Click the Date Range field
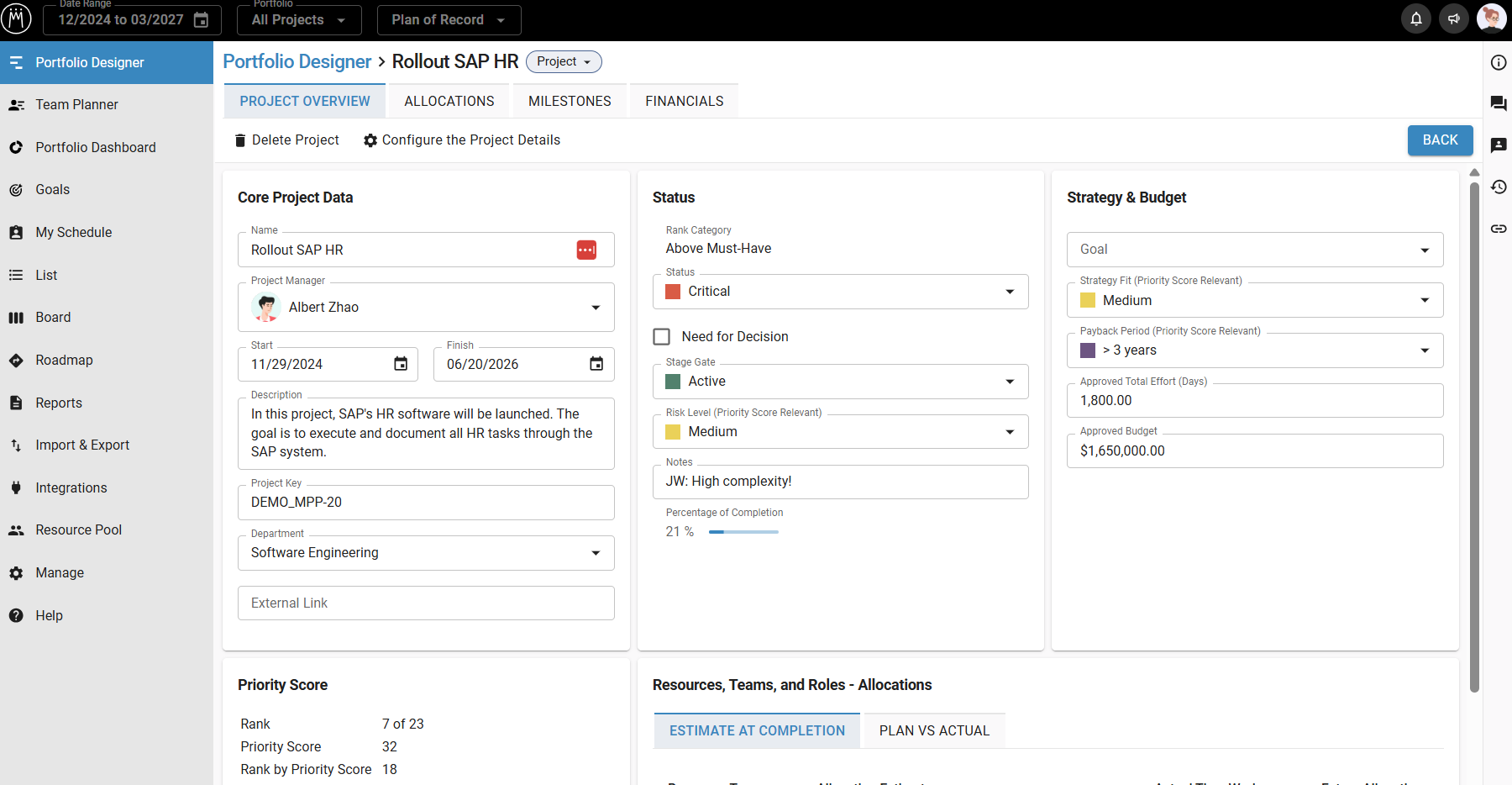This screenshot has width=1512, height=785. 132,20
